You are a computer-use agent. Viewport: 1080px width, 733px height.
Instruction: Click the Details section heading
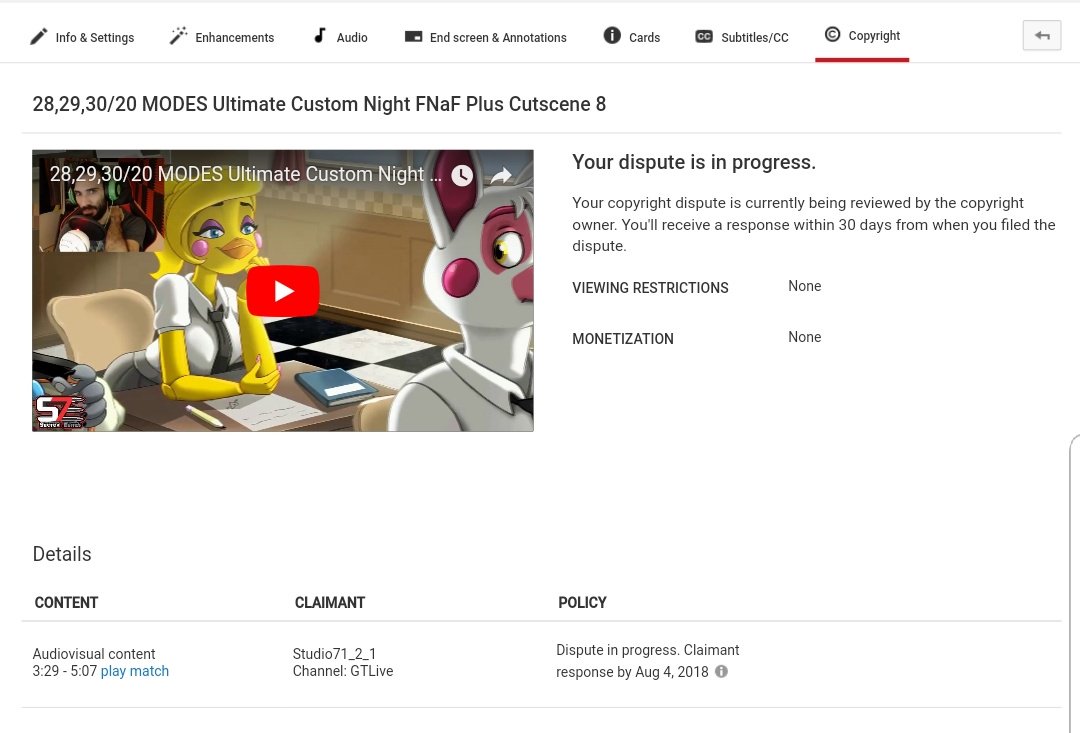62,554
